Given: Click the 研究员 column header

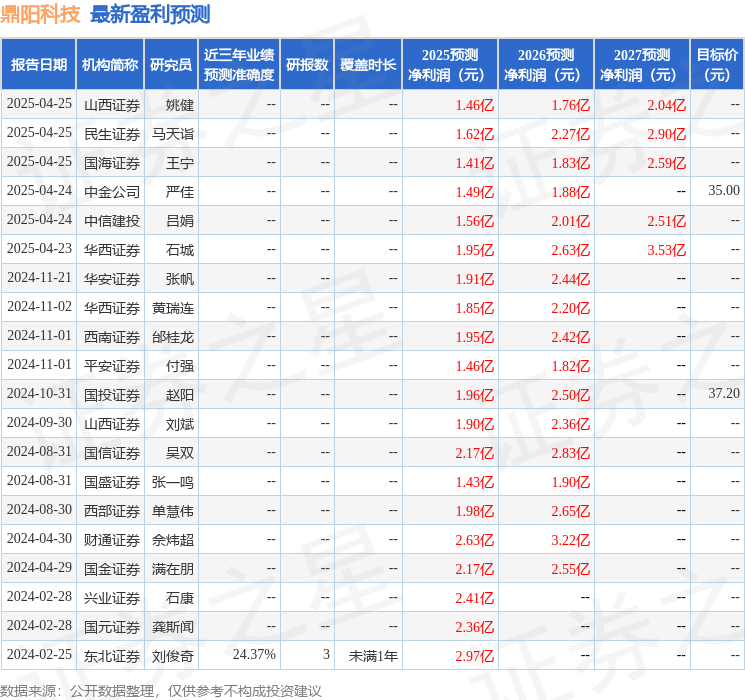Looking at the screenshot, I should [171, 64].
